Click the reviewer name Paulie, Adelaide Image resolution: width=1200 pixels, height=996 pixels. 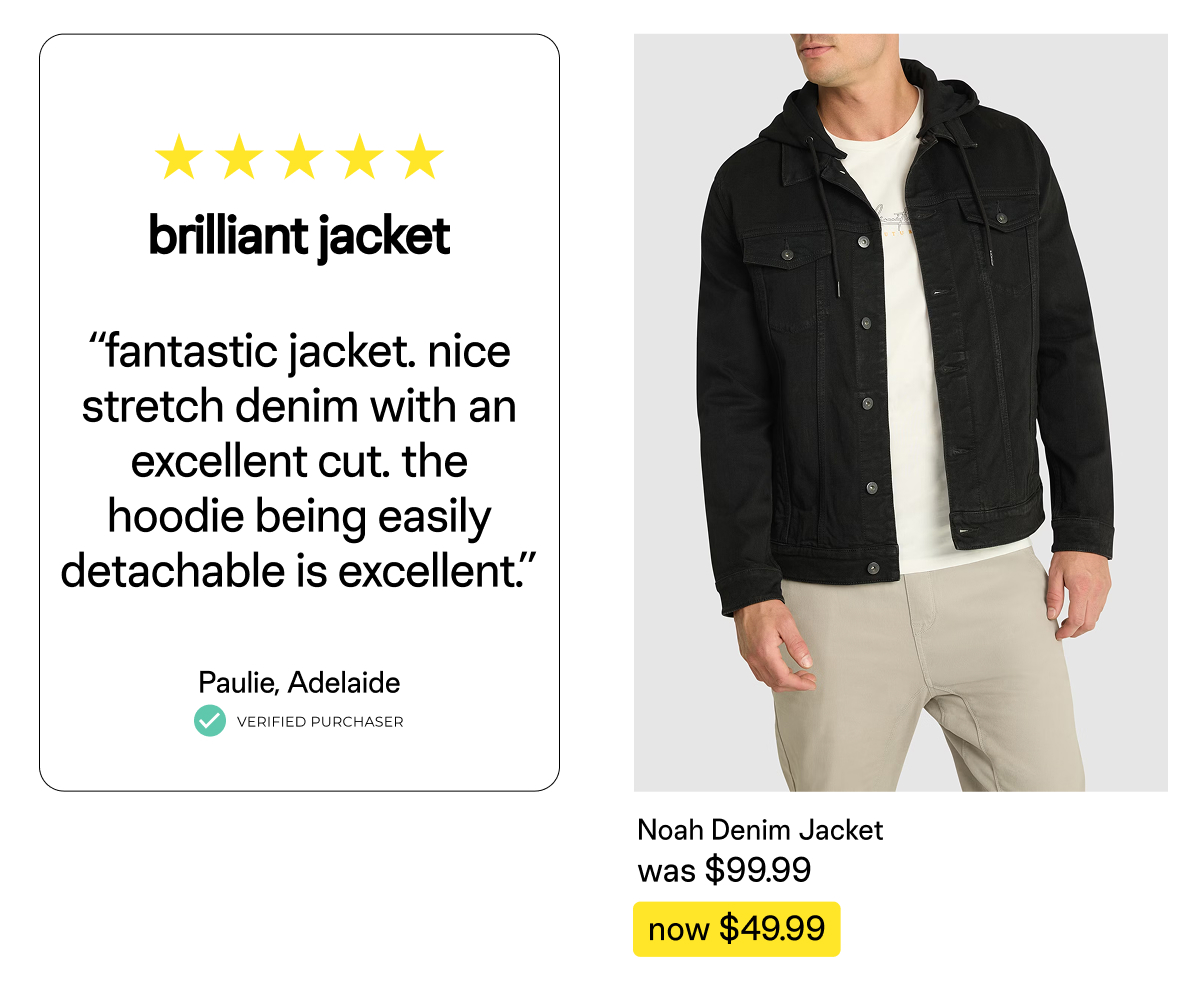pyautogui.click(x=299, y=682)
